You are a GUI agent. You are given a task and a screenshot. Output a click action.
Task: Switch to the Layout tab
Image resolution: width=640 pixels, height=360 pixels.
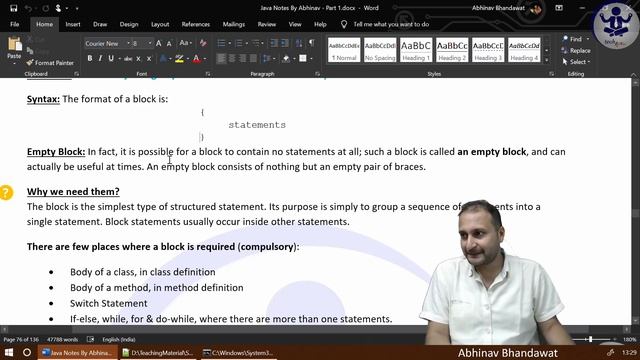160,24
